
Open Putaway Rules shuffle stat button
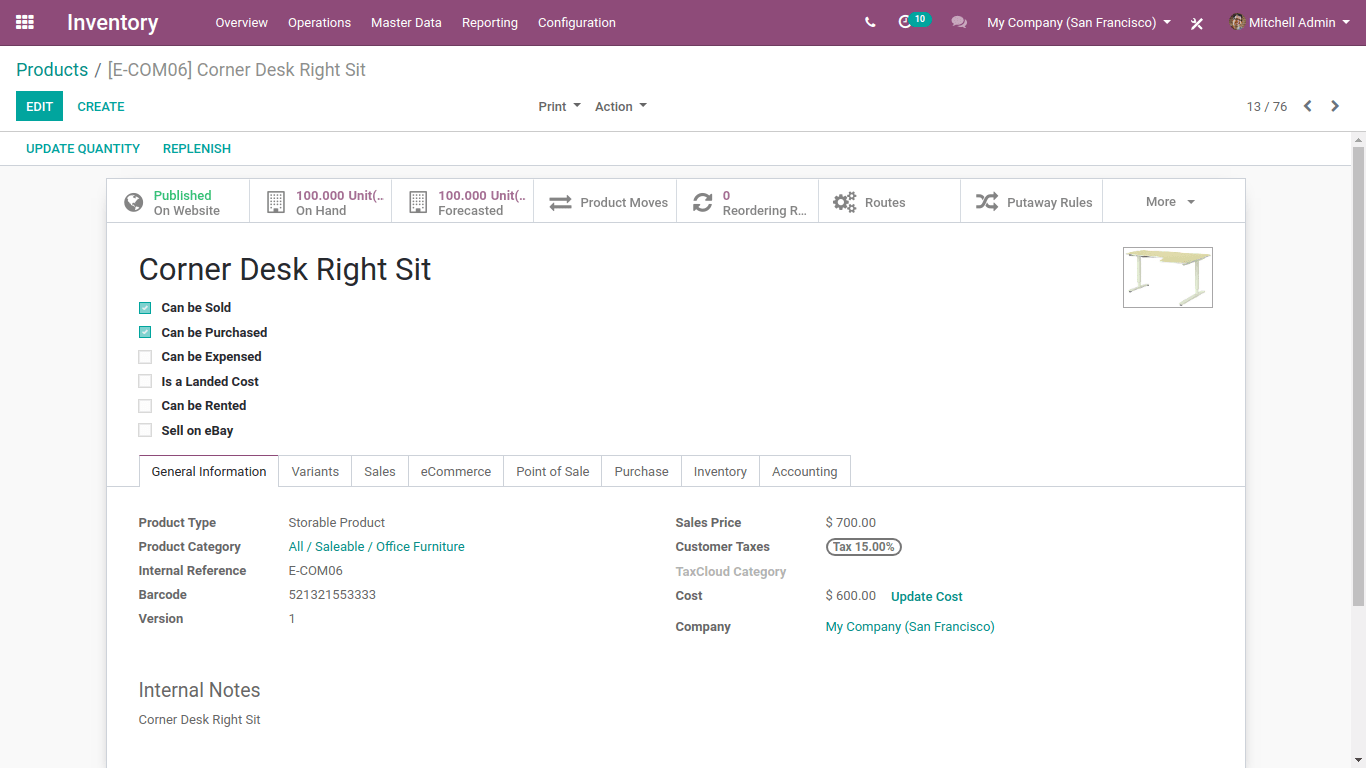tap(1031, 201)
